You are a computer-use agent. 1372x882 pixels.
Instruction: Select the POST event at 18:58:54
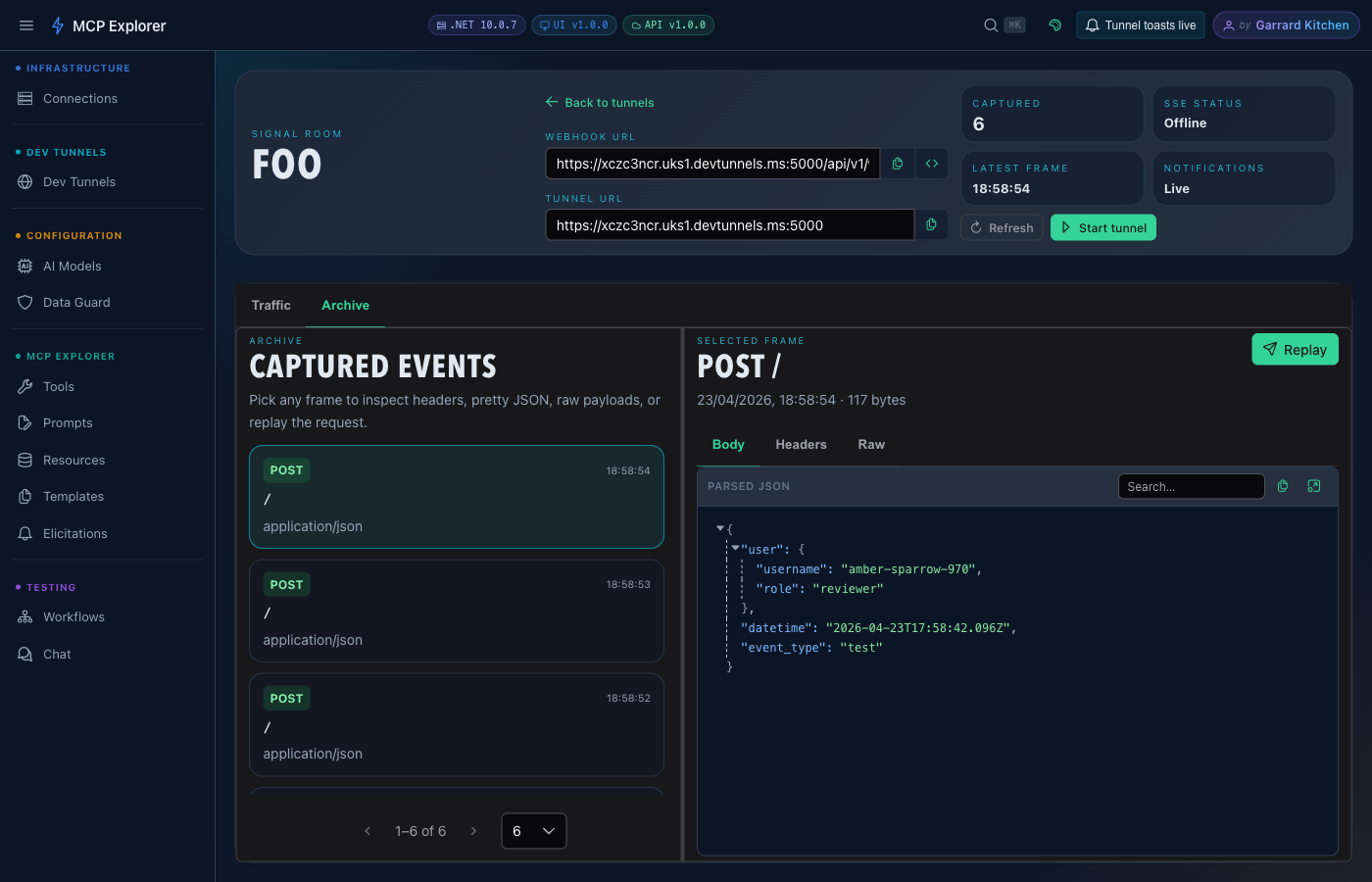457,497
